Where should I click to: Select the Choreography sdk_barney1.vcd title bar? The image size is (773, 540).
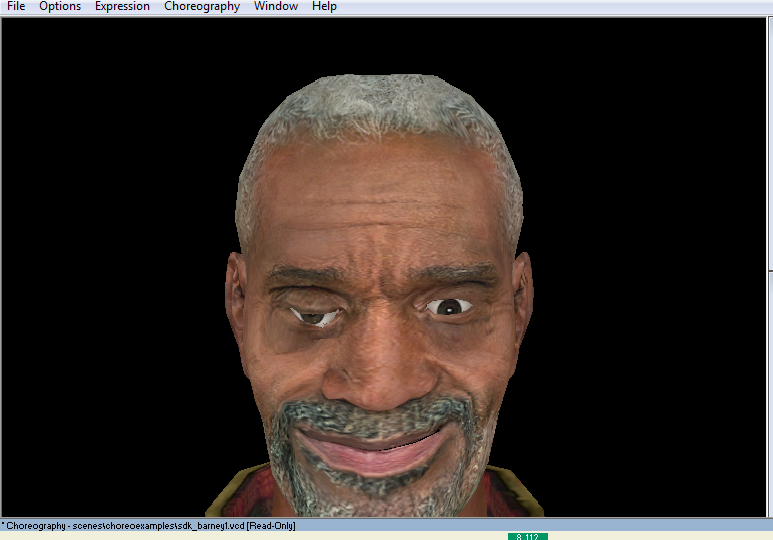point(386,525)
